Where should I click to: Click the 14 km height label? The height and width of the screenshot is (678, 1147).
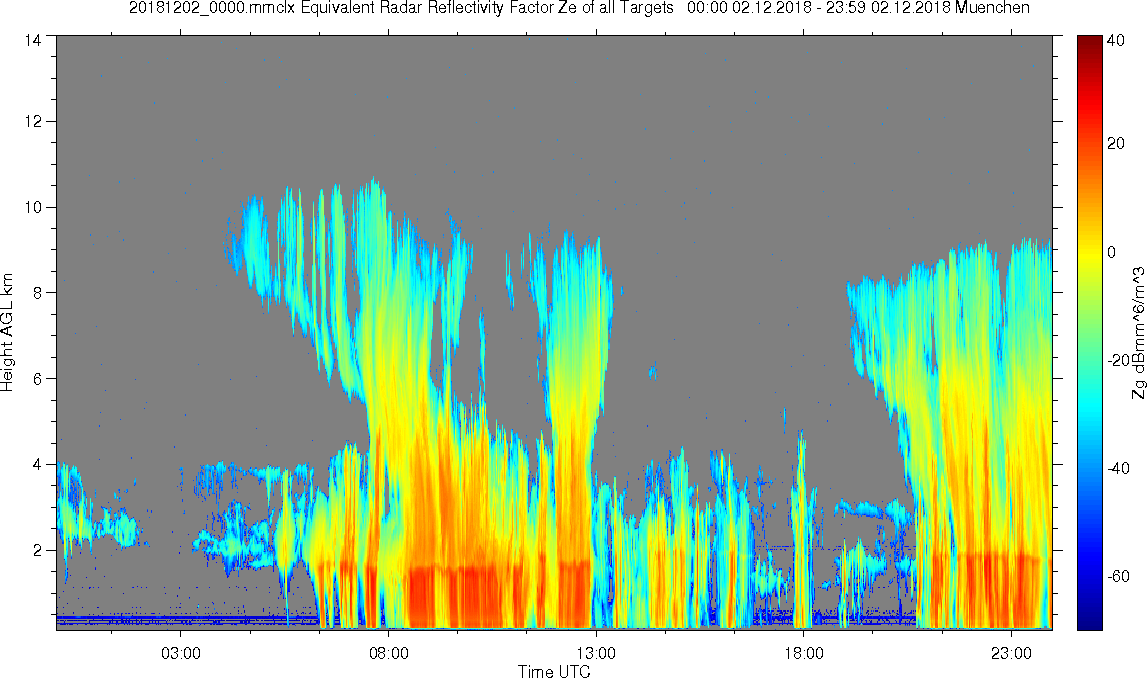pyautogui.click(x=33, y=40)
